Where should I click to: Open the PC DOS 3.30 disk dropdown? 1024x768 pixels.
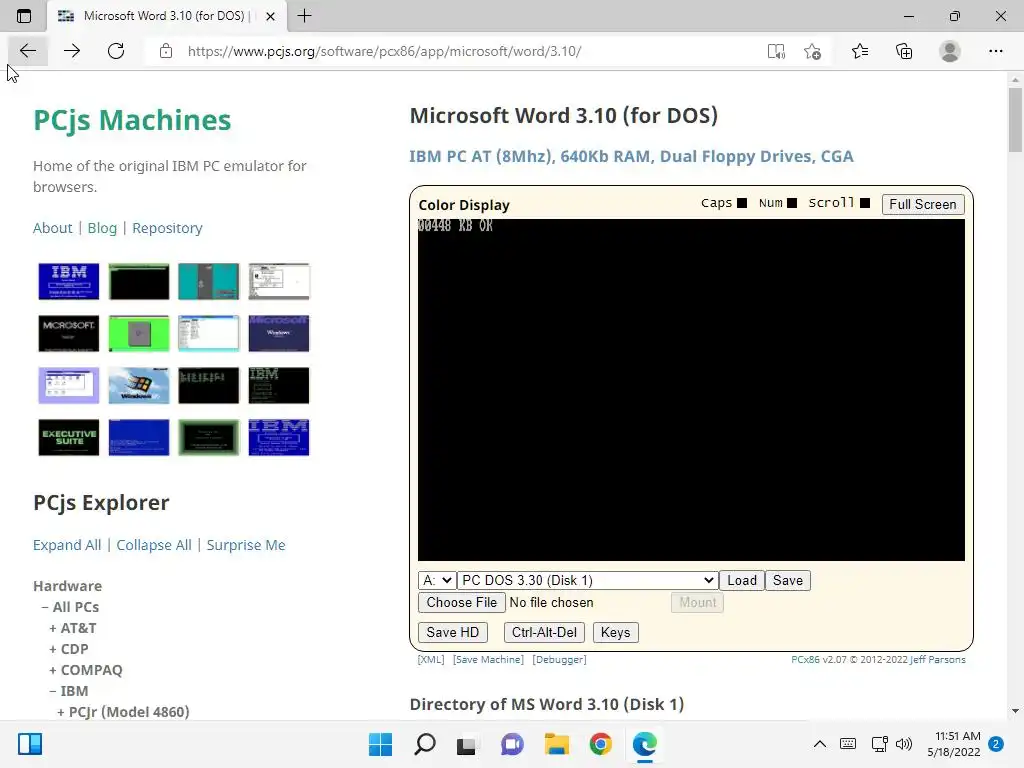pos(587,581)
